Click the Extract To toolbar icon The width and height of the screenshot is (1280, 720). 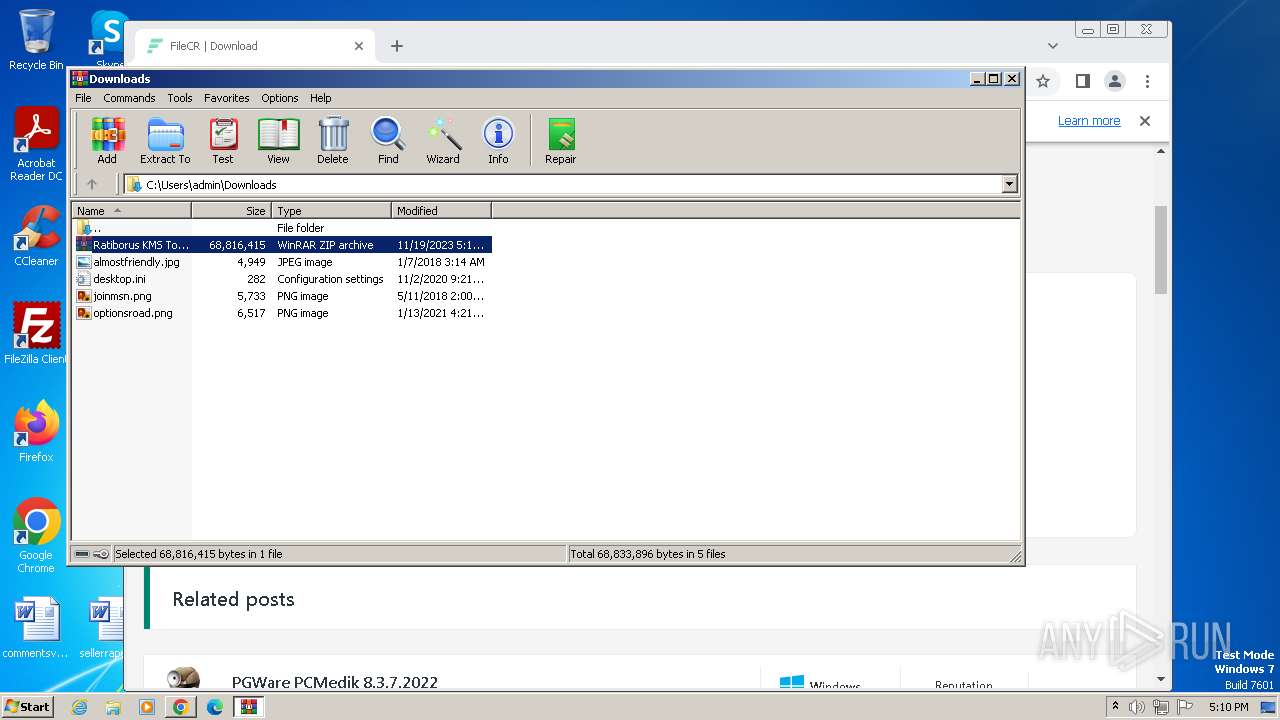click(x=165, y=140)
